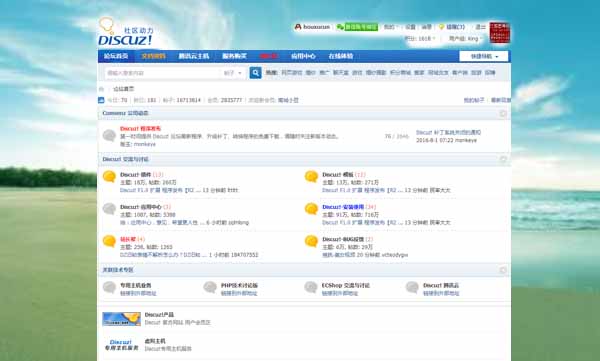The image size is (600, 361).
Task: Click the 提醒(3) reminders link
Action: pos(455,27)
